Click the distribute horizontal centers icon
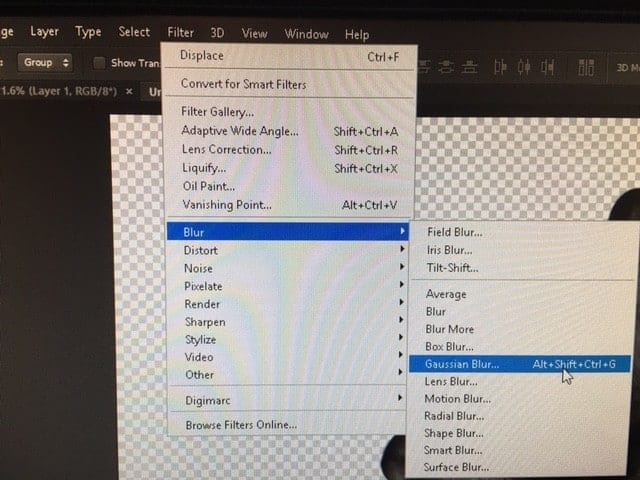The image size is (640, 480). pos(521,67)
